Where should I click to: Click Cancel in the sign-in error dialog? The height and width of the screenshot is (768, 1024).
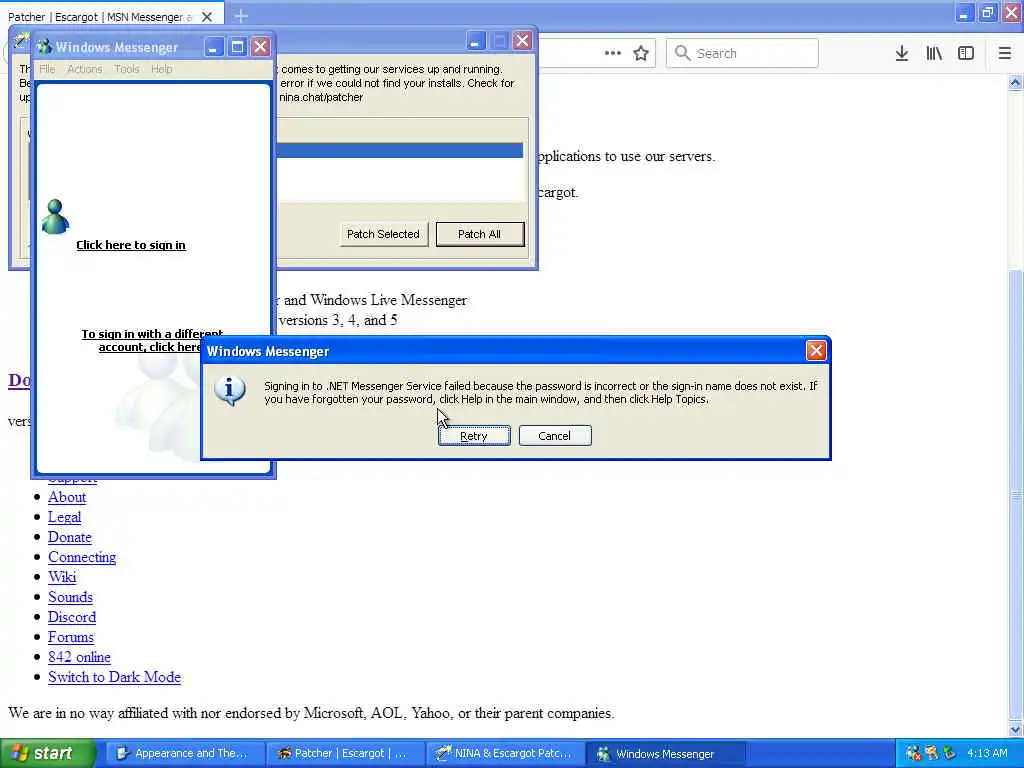coord(555,436)
